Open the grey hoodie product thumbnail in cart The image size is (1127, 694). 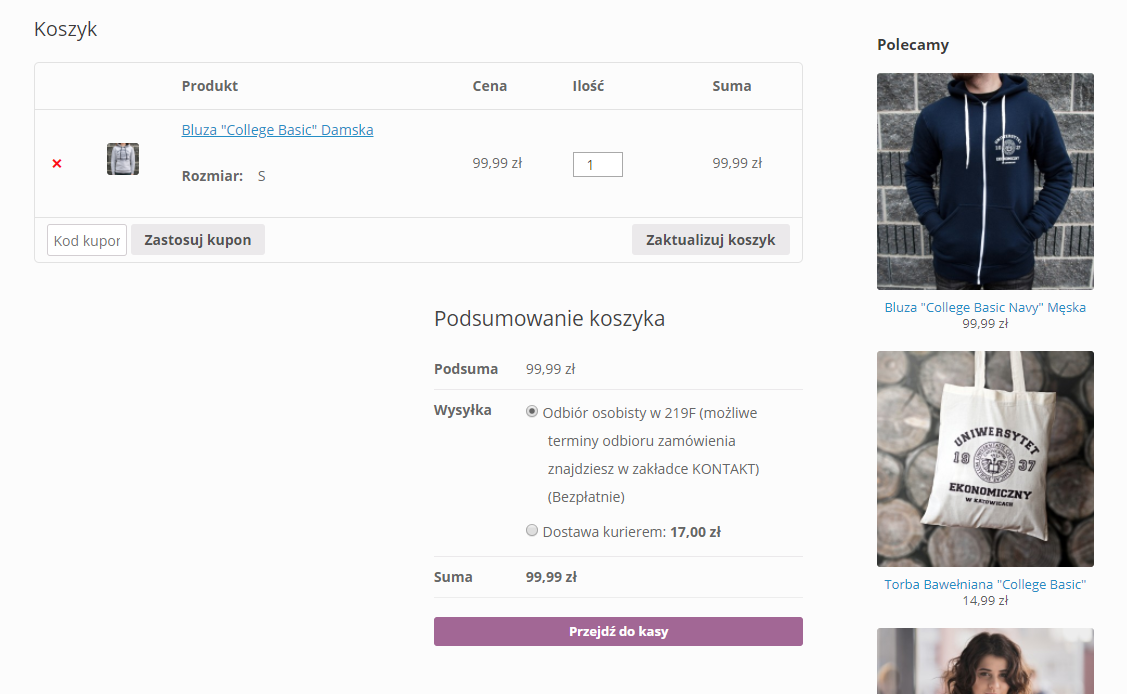point(123,159)
